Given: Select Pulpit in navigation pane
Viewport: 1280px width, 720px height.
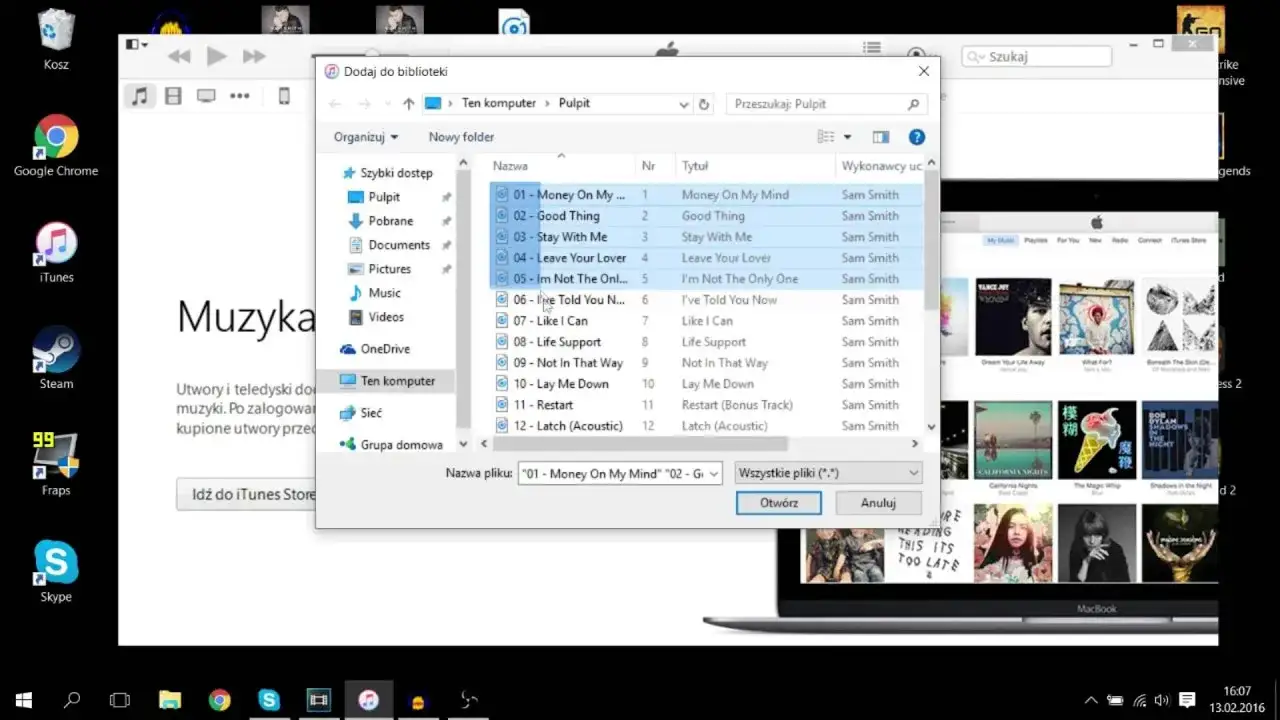Looking at the screenshot, I should click(x=384, y=197).
